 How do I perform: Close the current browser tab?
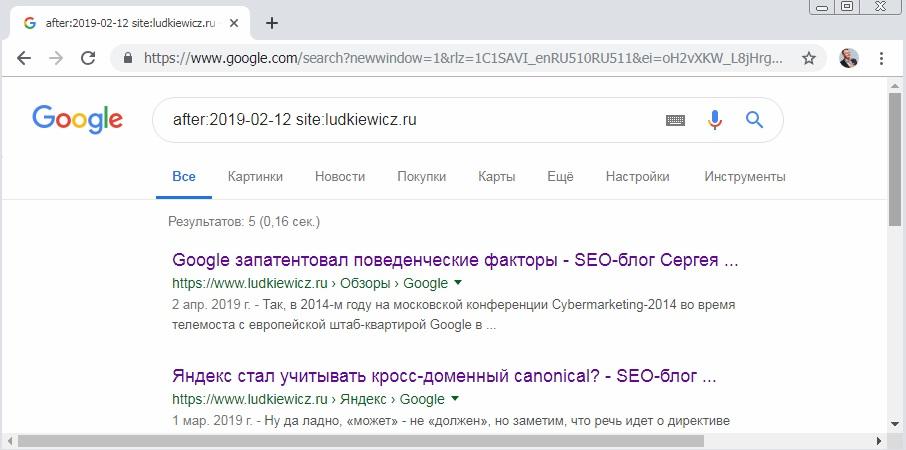click(234, 23)
